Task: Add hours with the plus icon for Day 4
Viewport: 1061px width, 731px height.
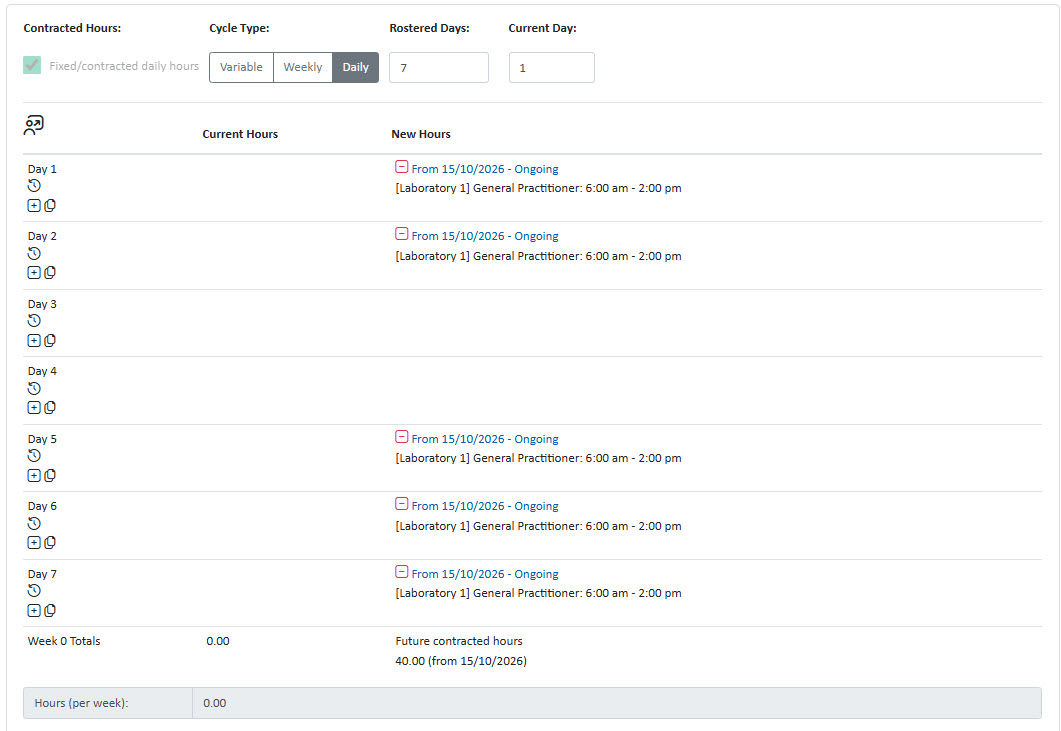Action: tap(34, 407)
